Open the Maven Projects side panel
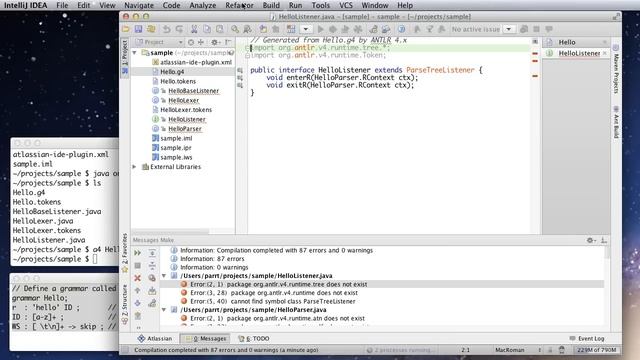Image resolution: width=640 pixels, height=360 pixels. 616,69
